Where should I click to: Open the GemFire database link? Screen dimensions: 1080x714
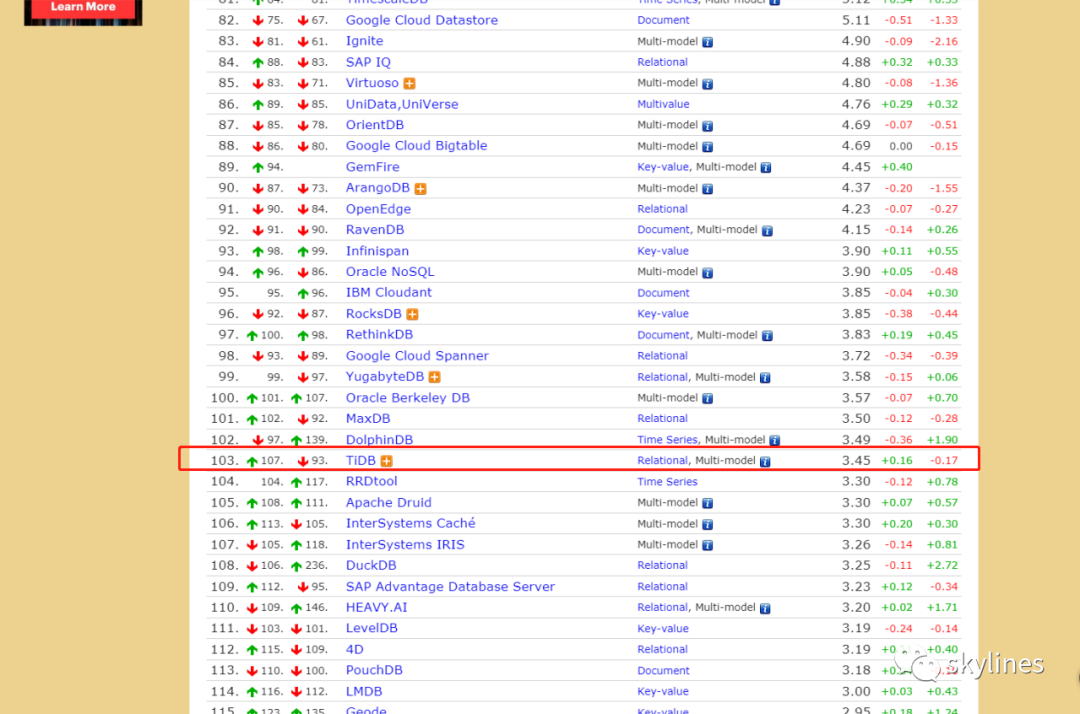(x=372, y=167)
